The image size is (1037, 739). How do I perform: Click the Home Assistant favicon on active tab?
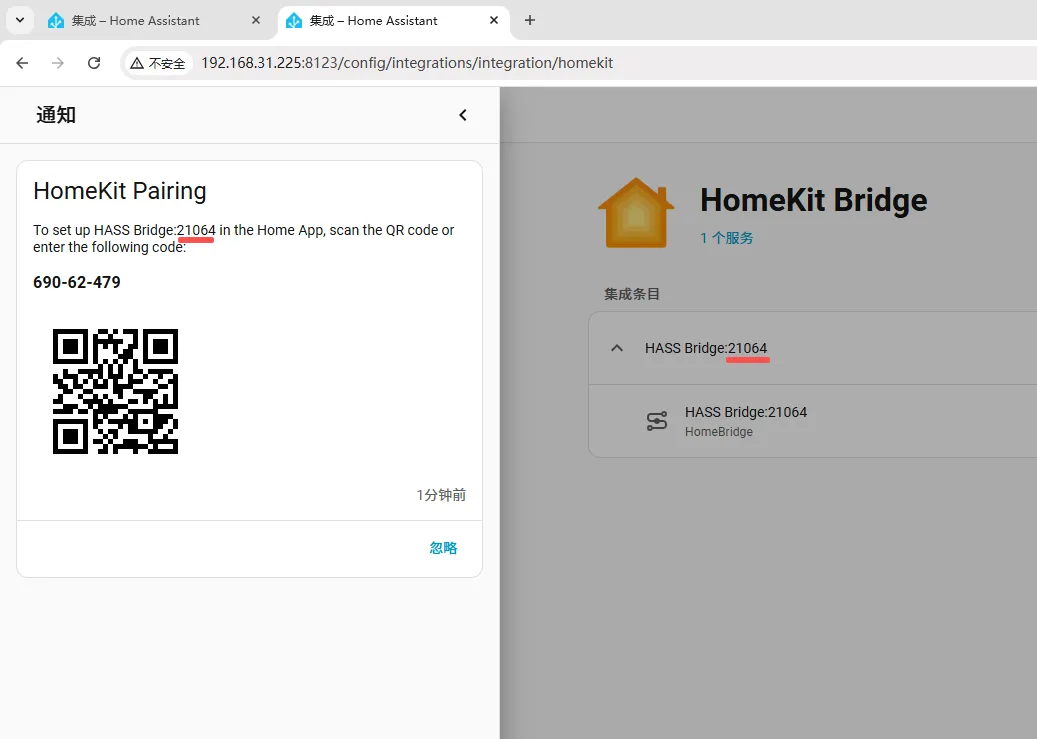point(294,21)
